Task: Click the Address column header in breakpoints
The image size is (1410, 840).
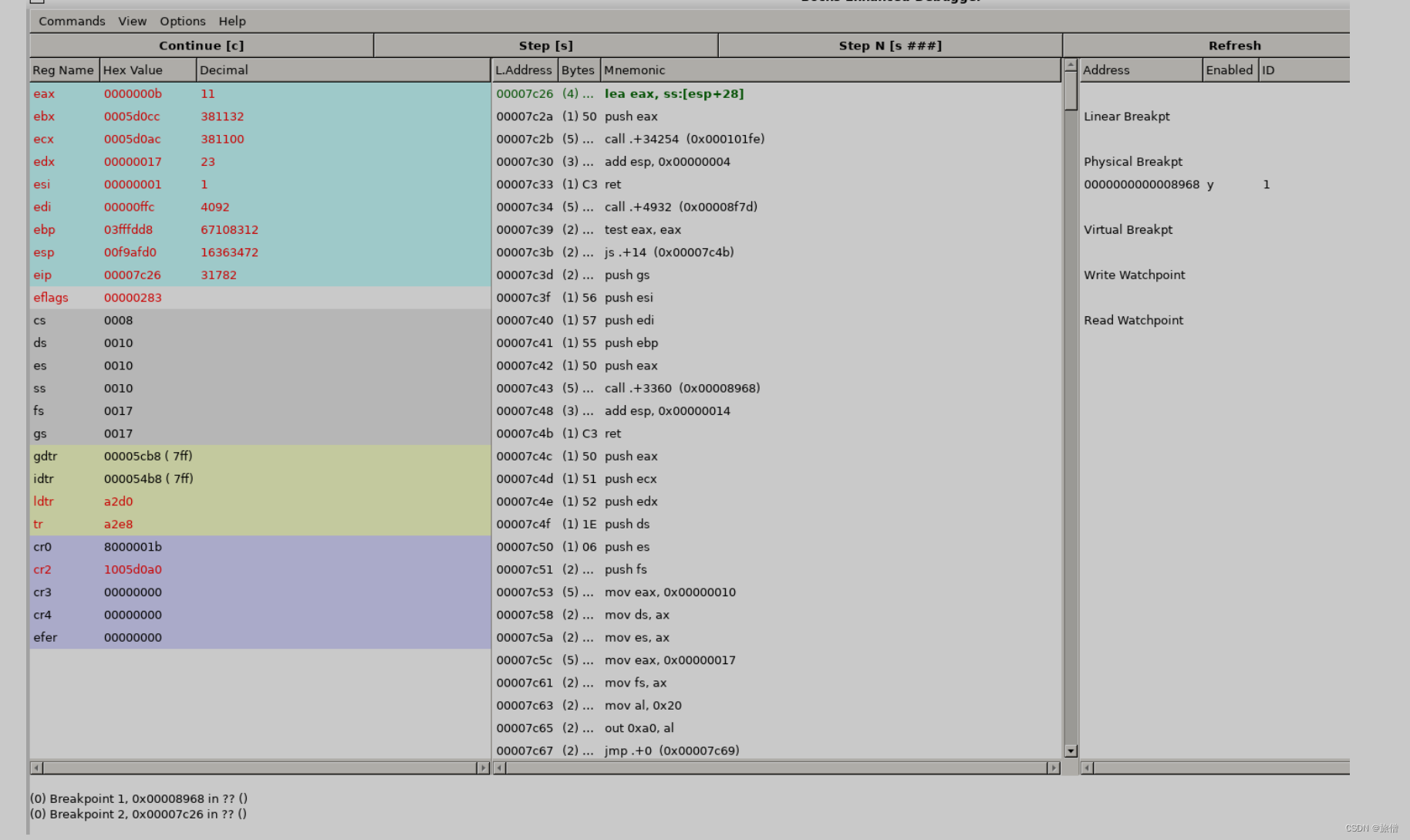Action: (1141, 70)
